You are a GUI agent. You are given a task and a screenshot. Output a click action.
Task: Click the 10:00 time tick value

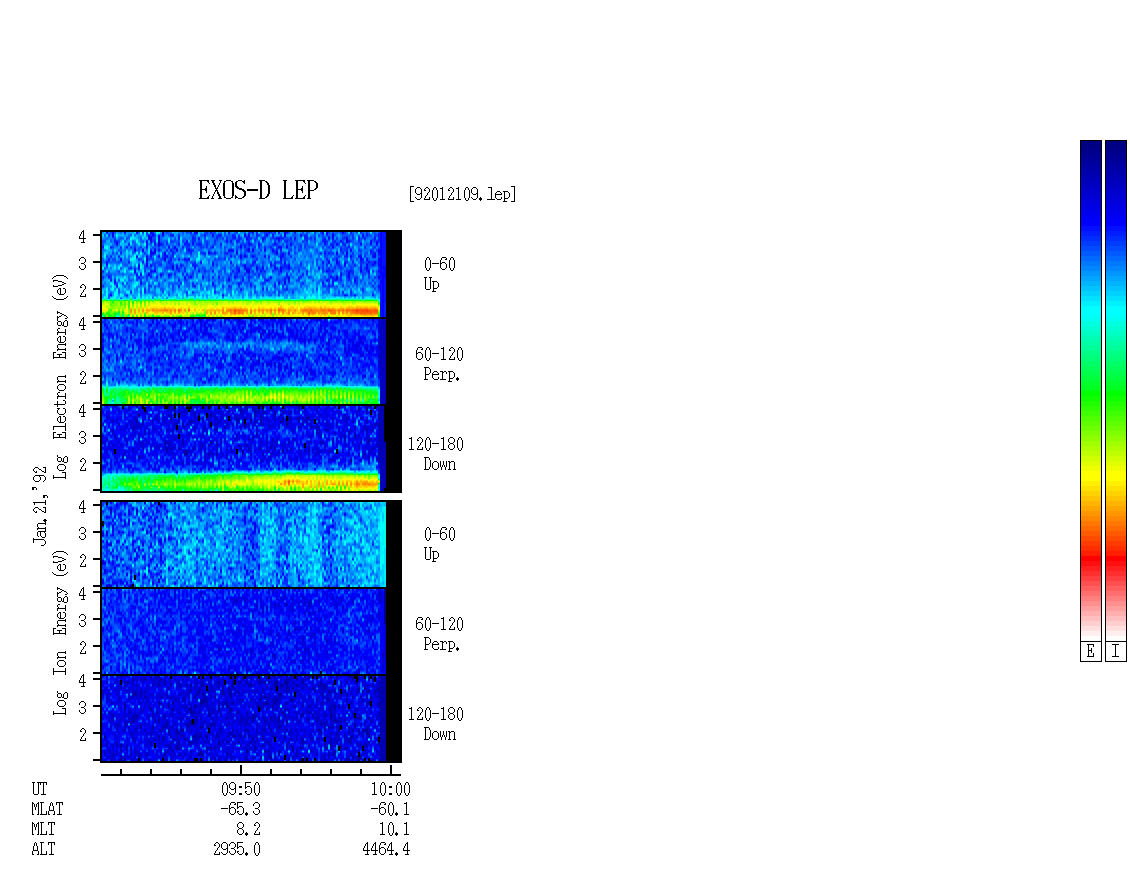click(x=390, y=789)
